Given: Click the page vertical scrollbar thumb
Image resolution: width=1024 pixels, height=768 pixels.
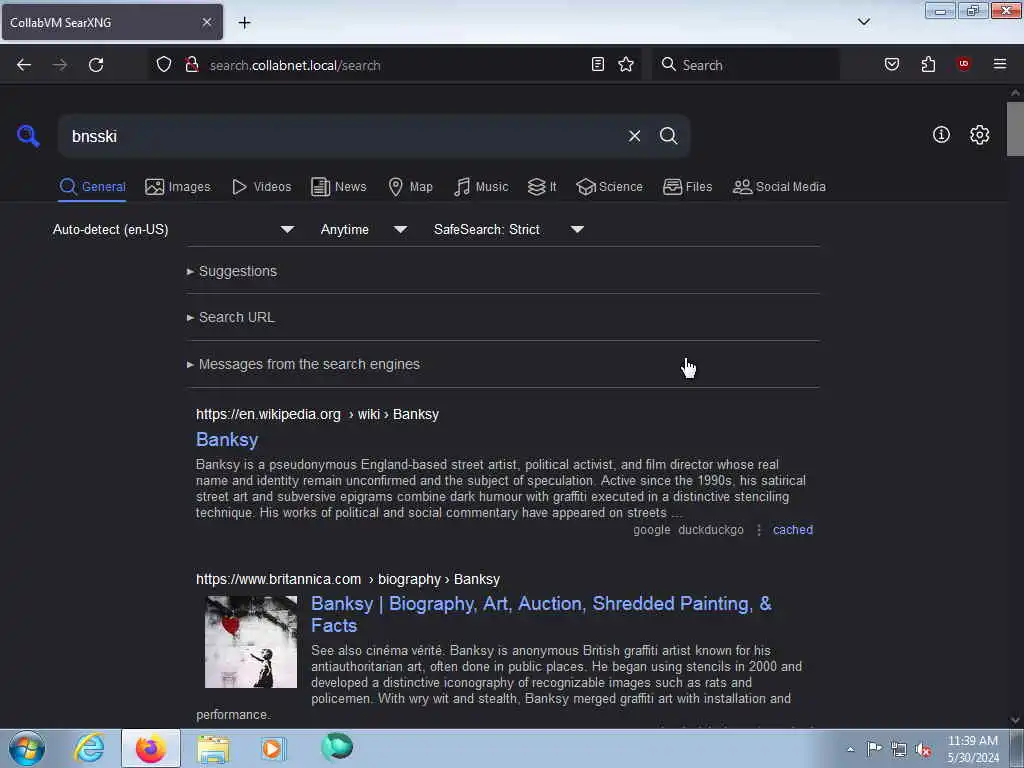Looking at the screenshot, I should pyautogui.click(x=1015, y=129).
